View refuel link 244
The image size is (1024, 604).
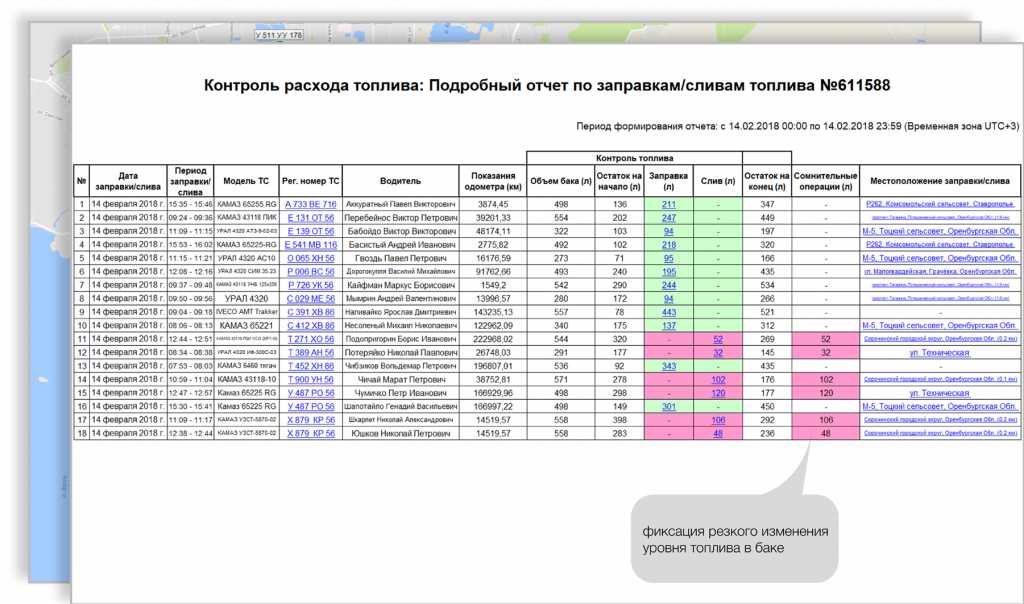[x=669, y=285]
